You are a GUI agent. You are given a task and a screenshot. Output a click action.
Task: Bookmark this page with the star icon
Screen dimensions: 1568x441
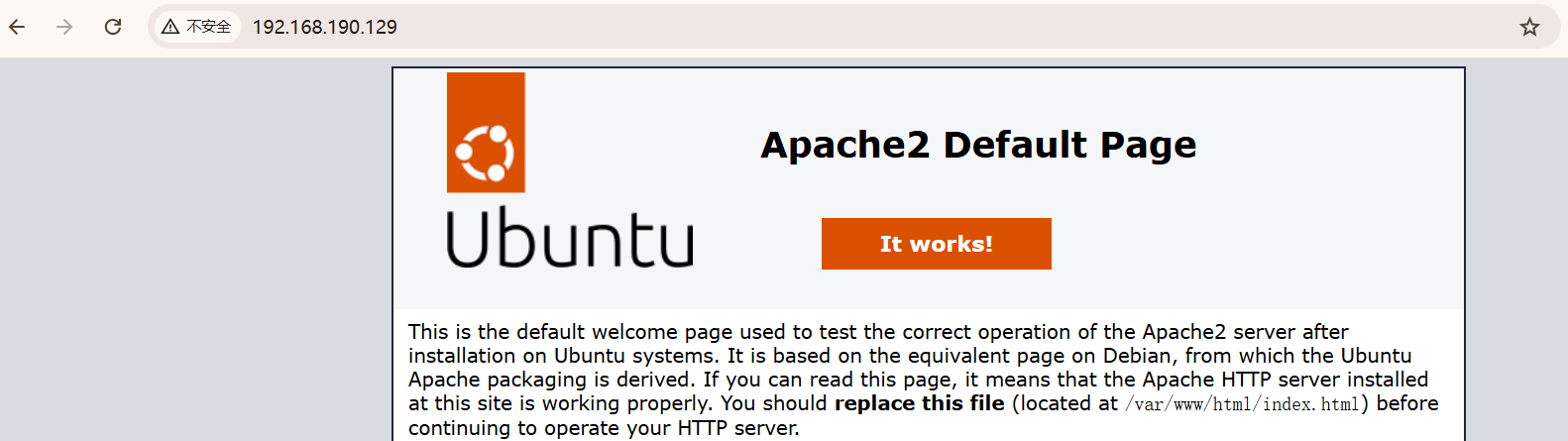click(x=1529, y=27)
